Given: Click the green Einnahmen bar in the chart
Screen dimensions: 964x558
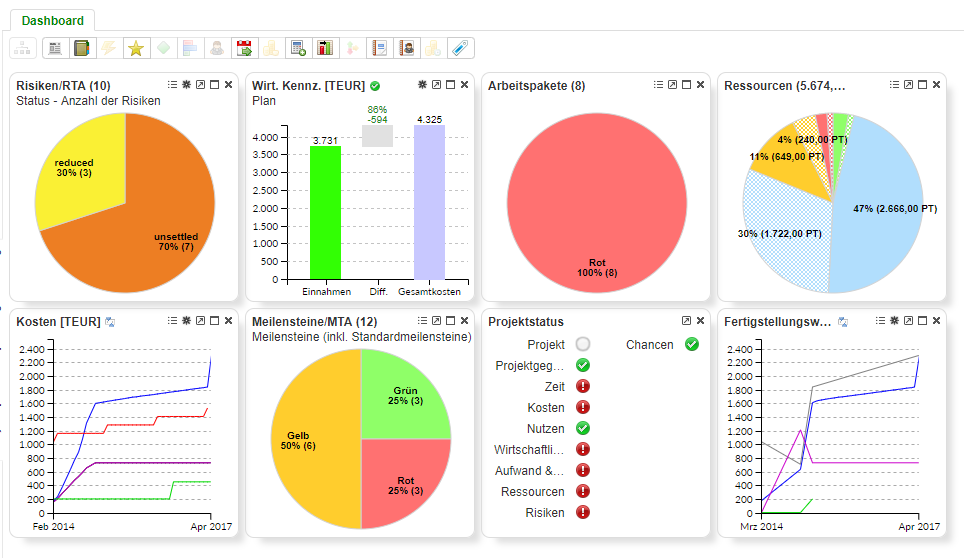Looking at the screenshot, I should [x=325, y=212].
